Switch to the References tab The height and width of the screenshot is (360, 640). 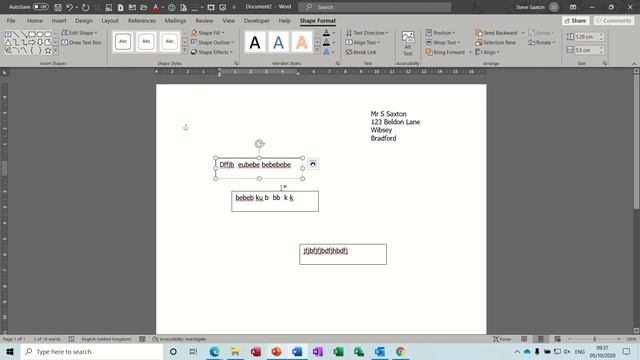click(x=142, y=21)
